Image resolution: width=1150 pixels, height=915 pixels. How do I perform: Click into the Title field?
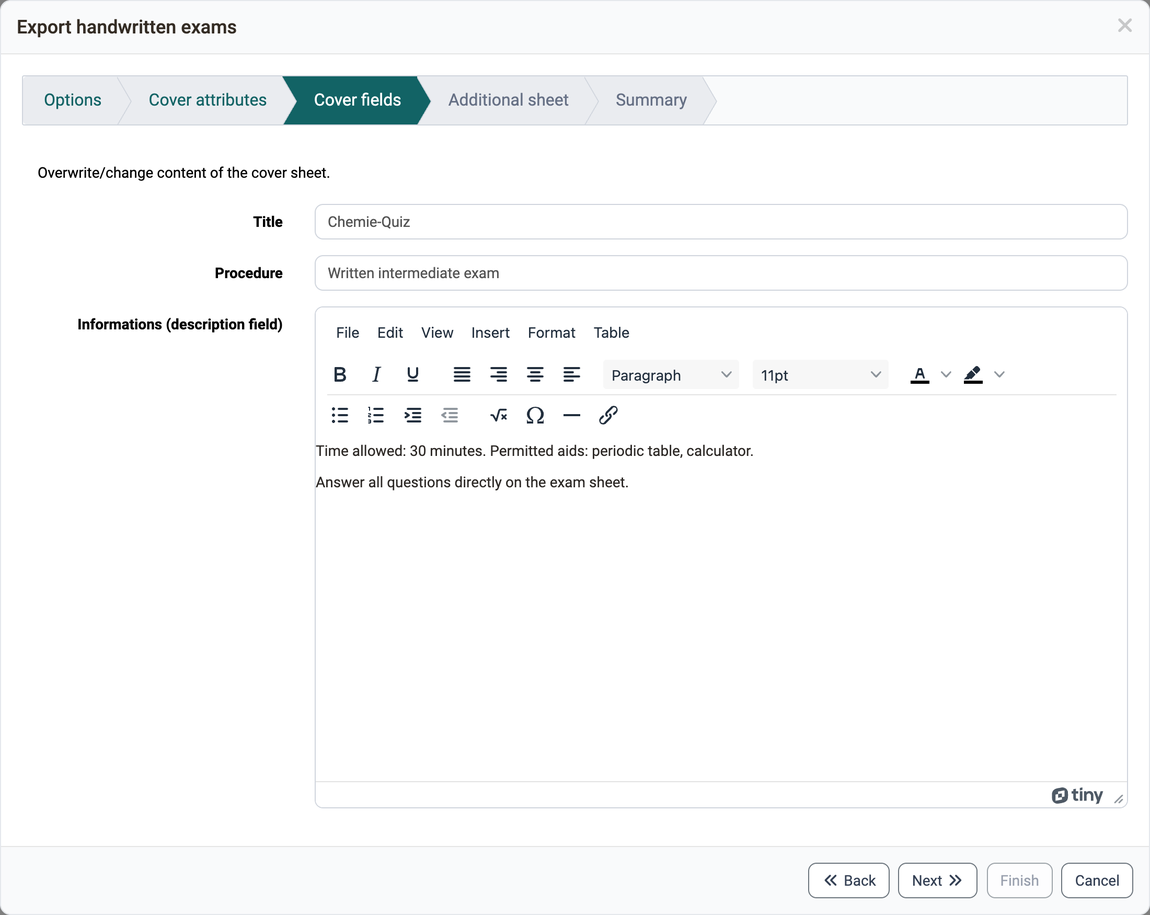(721, 222)
